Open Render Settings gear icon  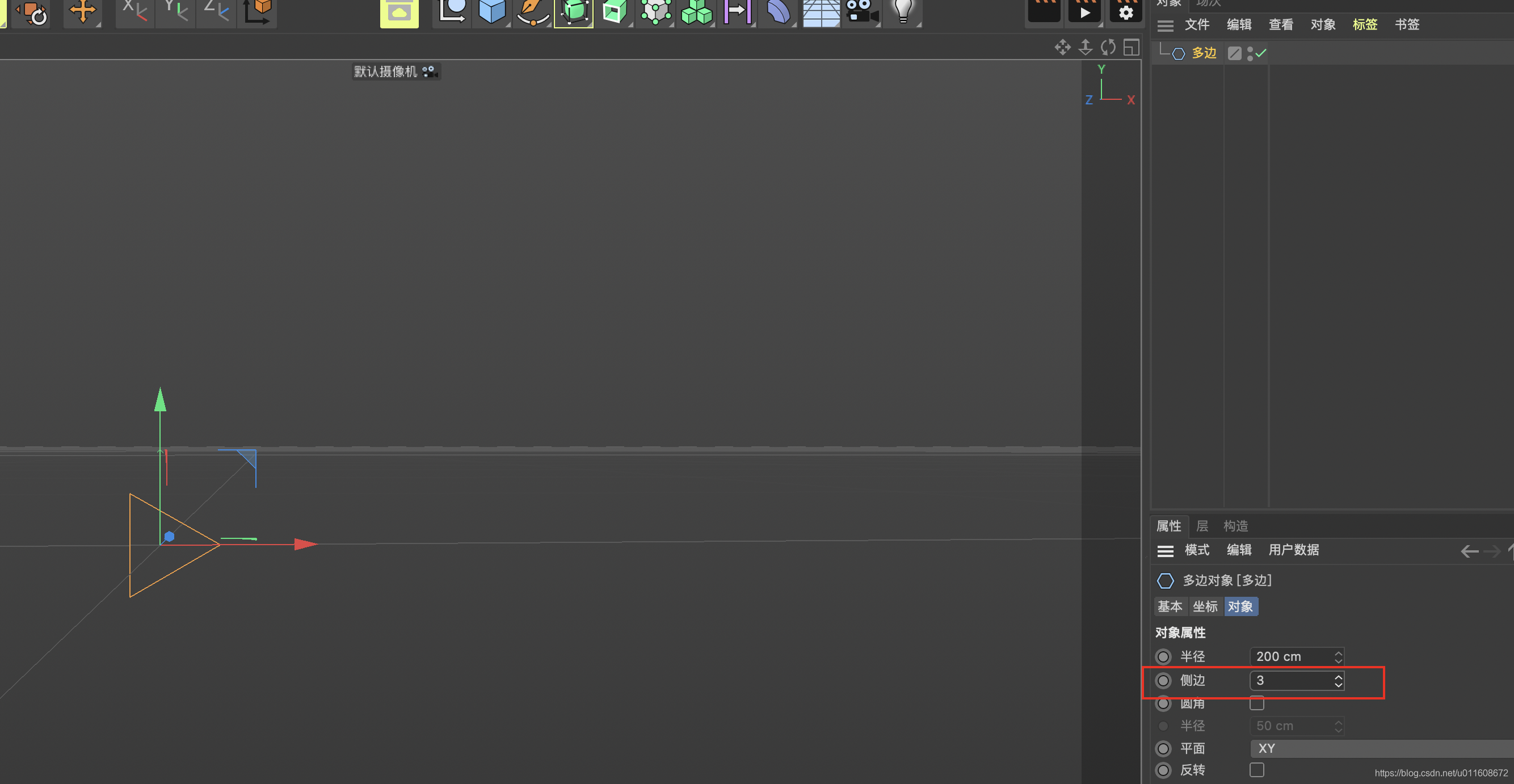coord(1125,12)
